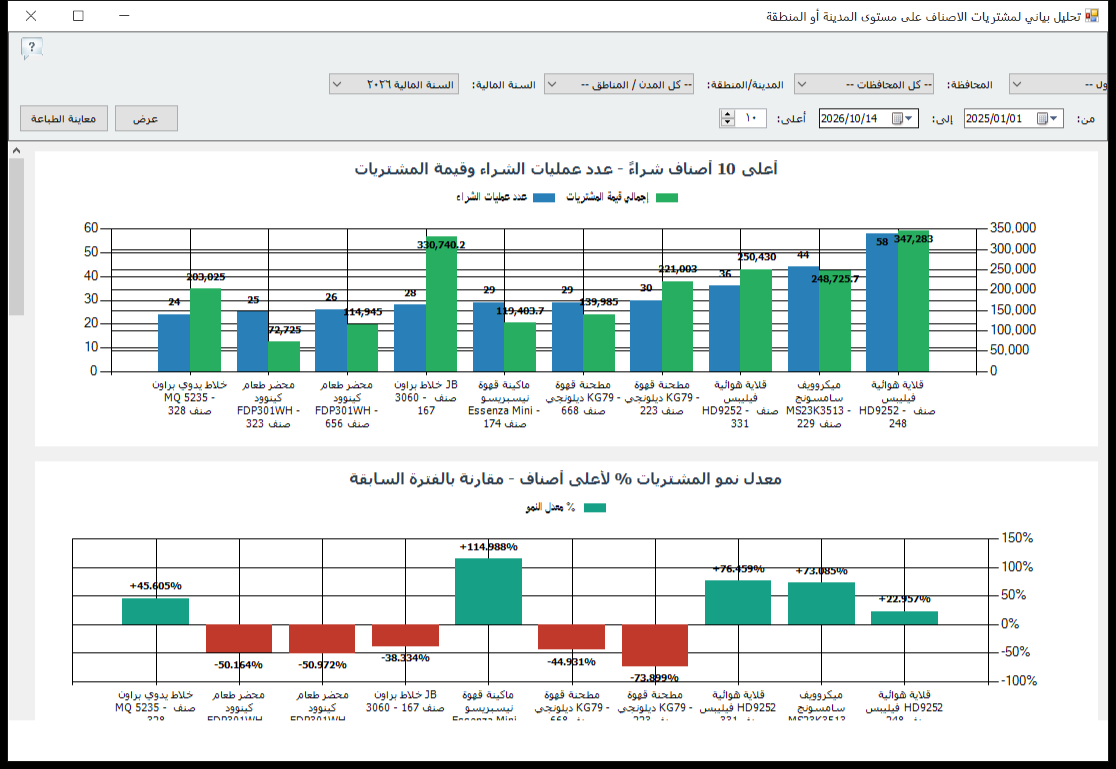Increase the أعلى top count value
The height and width of the screenshot is (769, 1116).
(x=727, y=114)
